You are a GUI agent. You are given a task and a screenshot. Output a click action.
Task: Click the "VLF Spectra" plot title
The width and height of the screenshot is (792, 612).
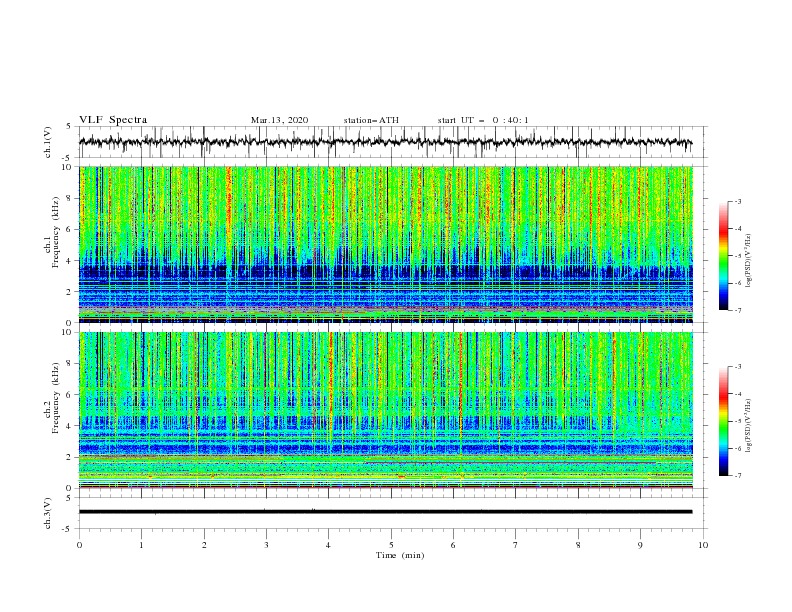pos(113,120)
